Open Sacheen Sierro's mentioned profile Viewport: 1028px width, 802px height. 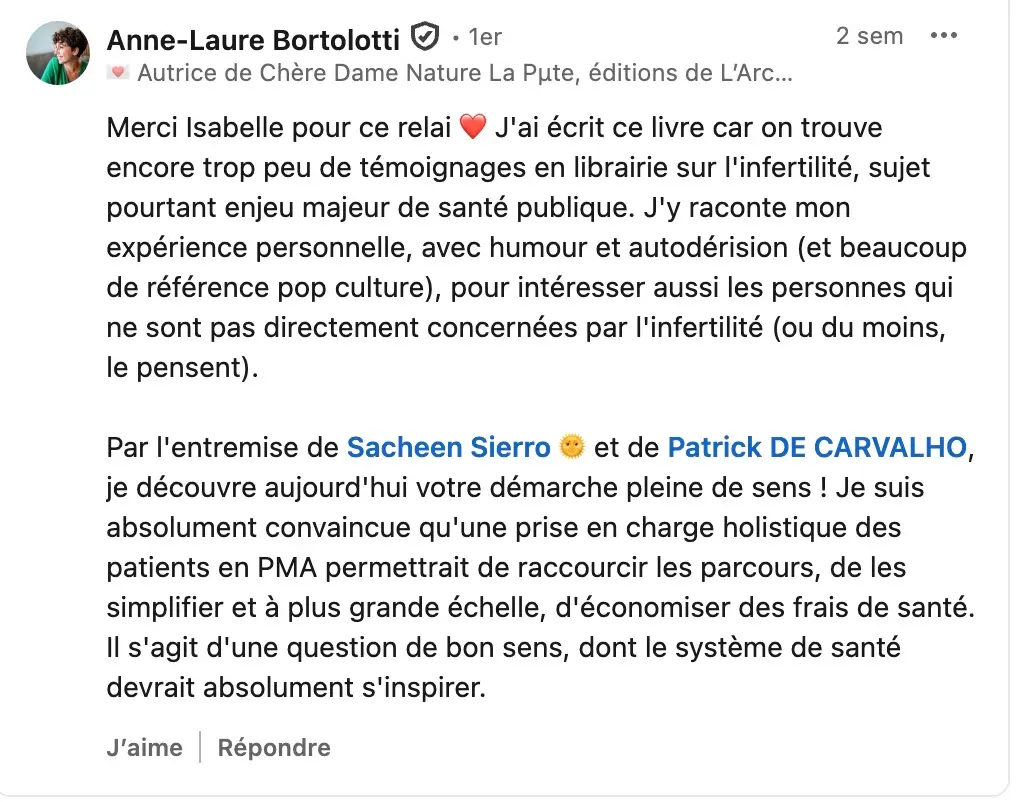pyautogui.click(x=448, y=448)
